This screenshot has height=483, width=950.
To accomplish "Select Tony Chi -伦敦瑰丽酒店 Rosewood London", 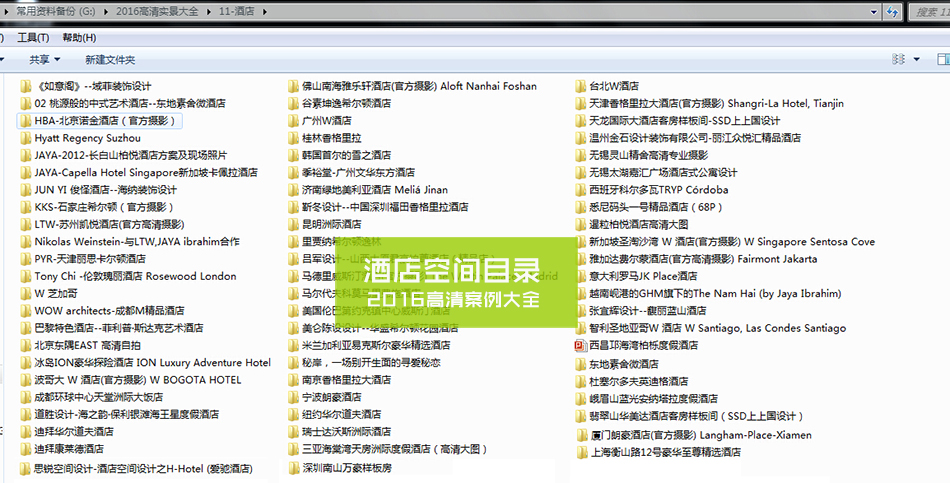I will 136,276.
